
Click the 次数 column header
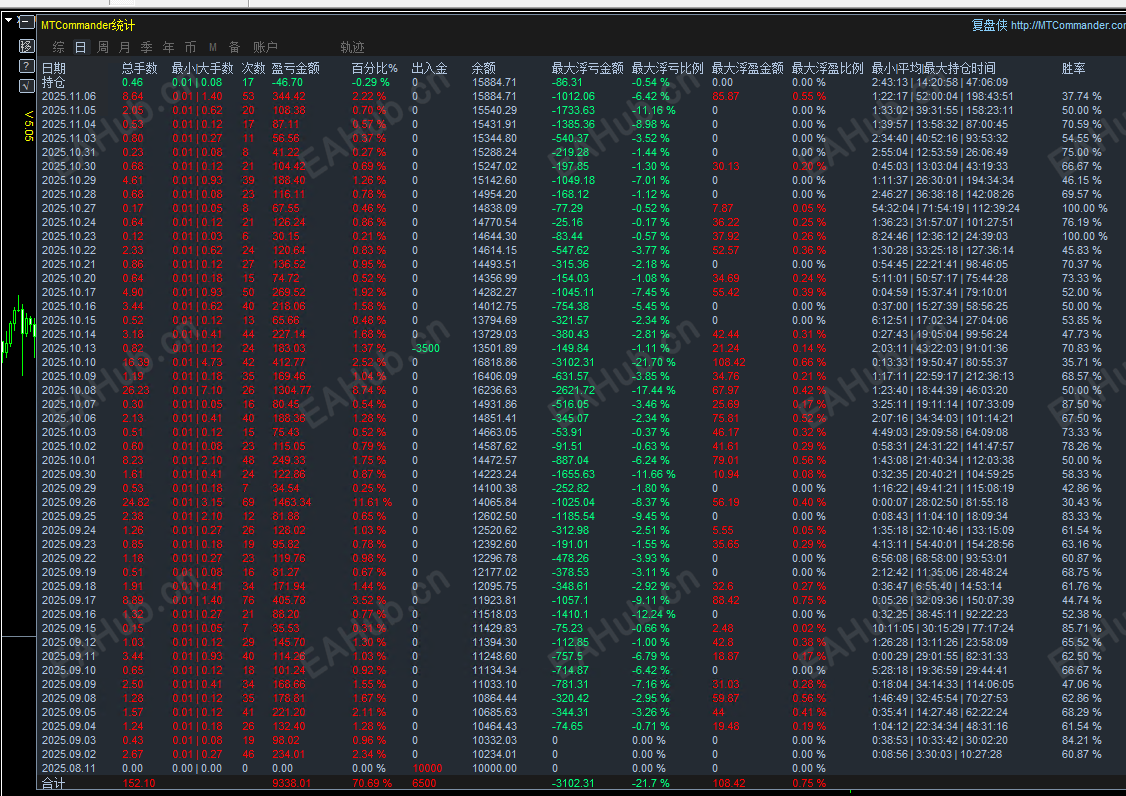[x=253, y=68]
